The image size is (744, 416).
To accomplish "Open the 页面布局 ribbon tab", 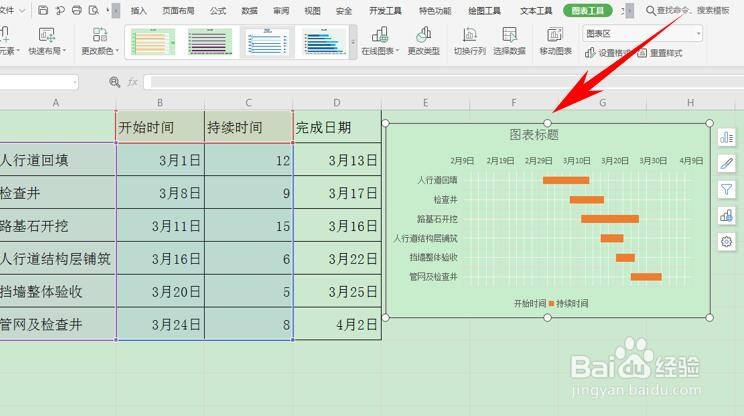I will coord(178,10).
